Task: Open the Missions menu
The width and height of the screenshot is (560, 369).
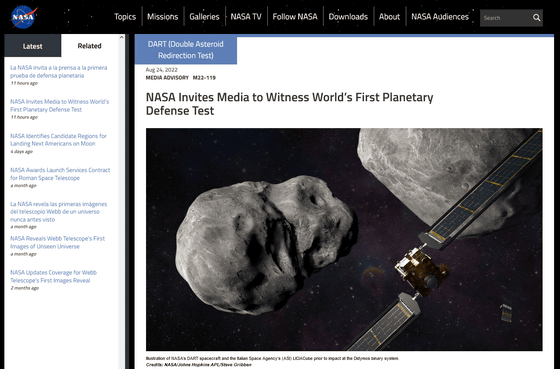Action: pos(162,16)
